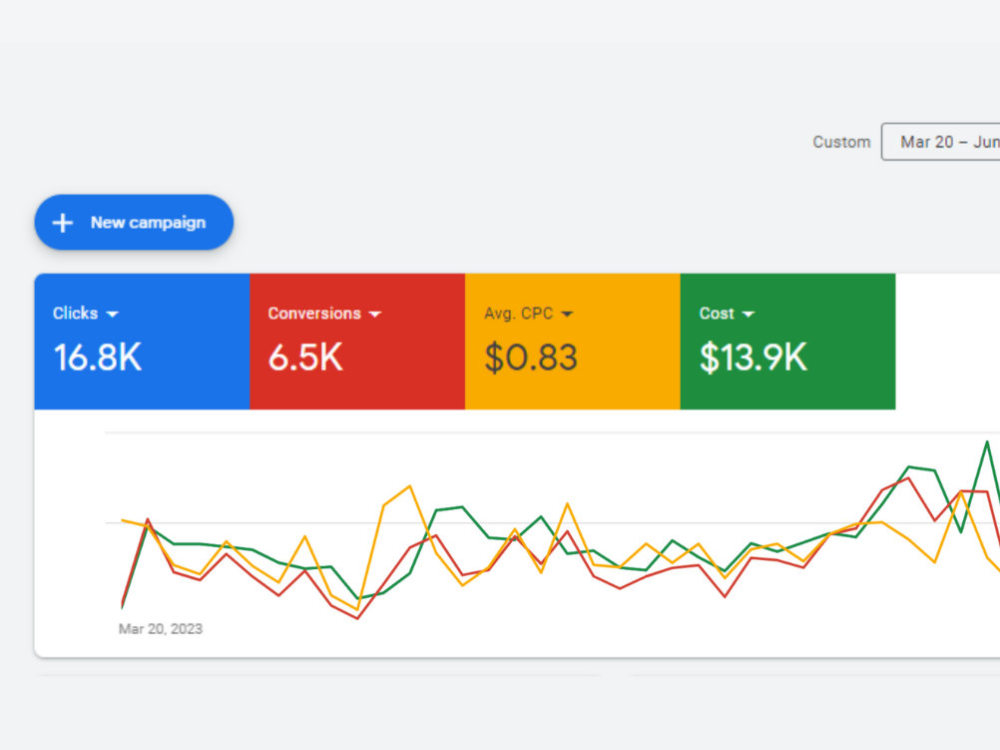Image resolution: width=1000 pixels, height=750 pixels.
Task: Click the Mar 20, 2023 axis label
Action: [161, 629]
